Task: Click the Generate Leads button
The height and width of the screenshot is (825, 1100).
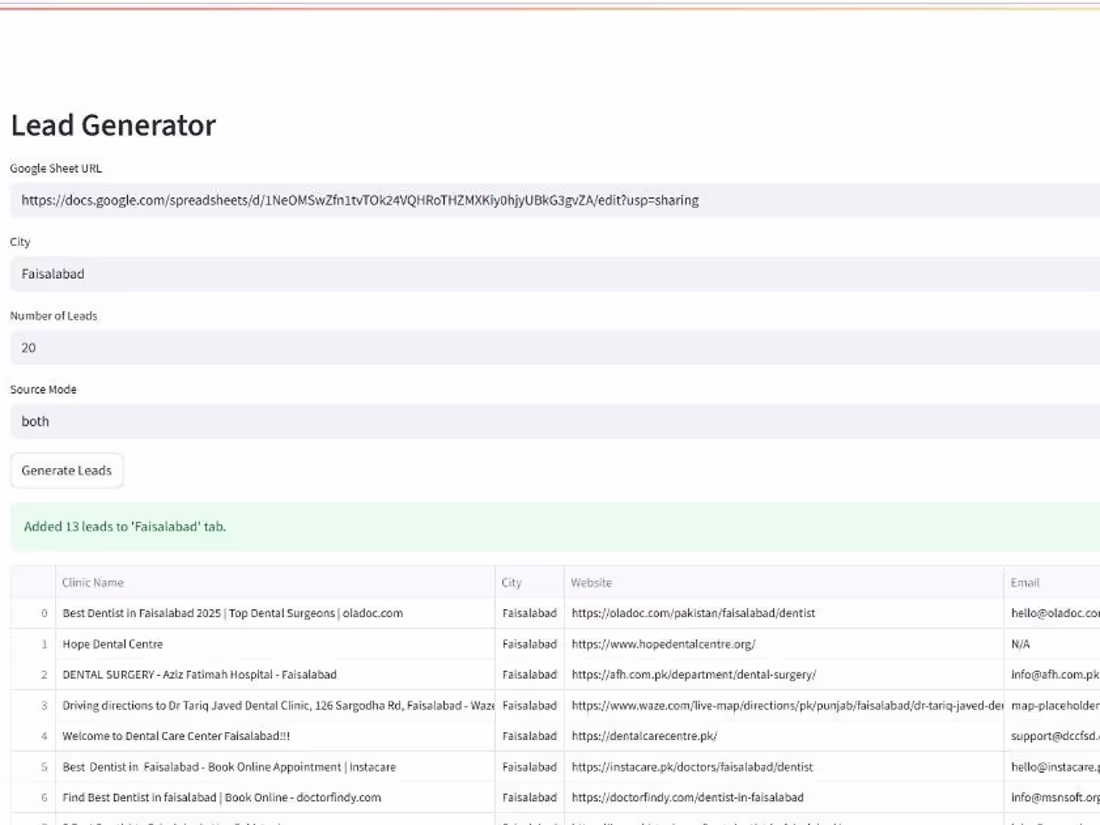Action: coord(67,471)
